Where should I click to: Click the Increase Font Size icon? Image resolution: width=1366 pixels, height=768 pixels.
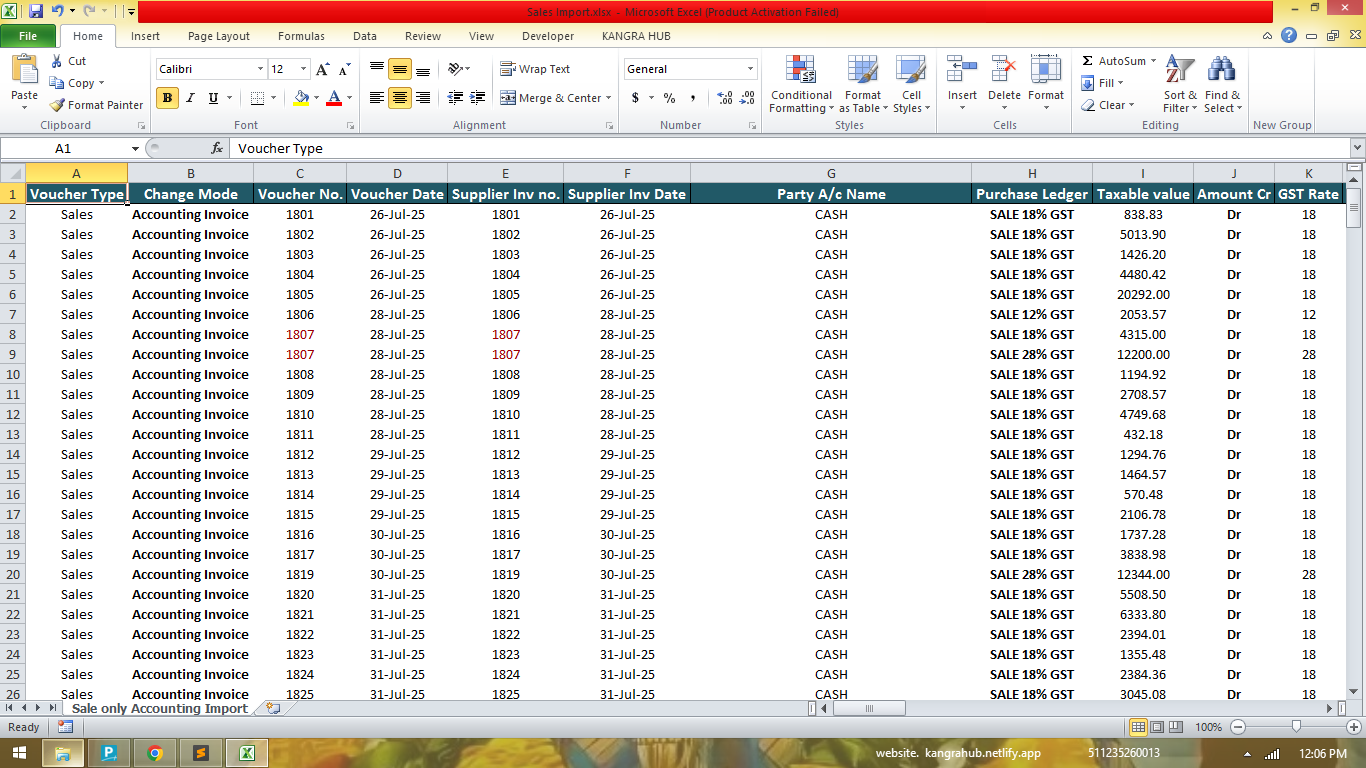tap(322, 70)
